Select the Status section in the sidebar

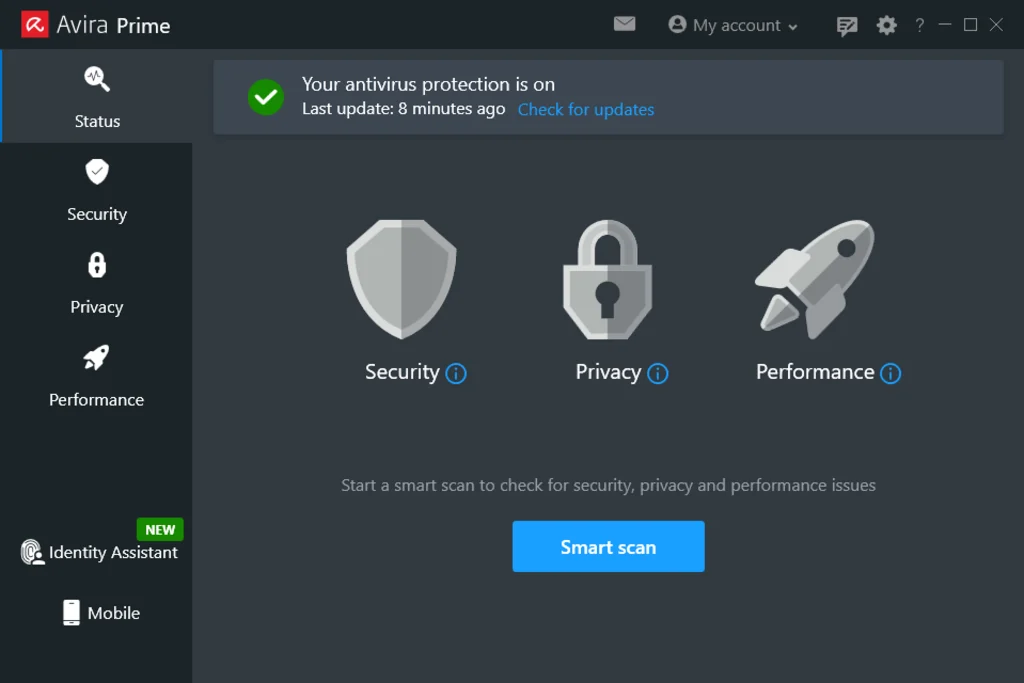[96, 98]
